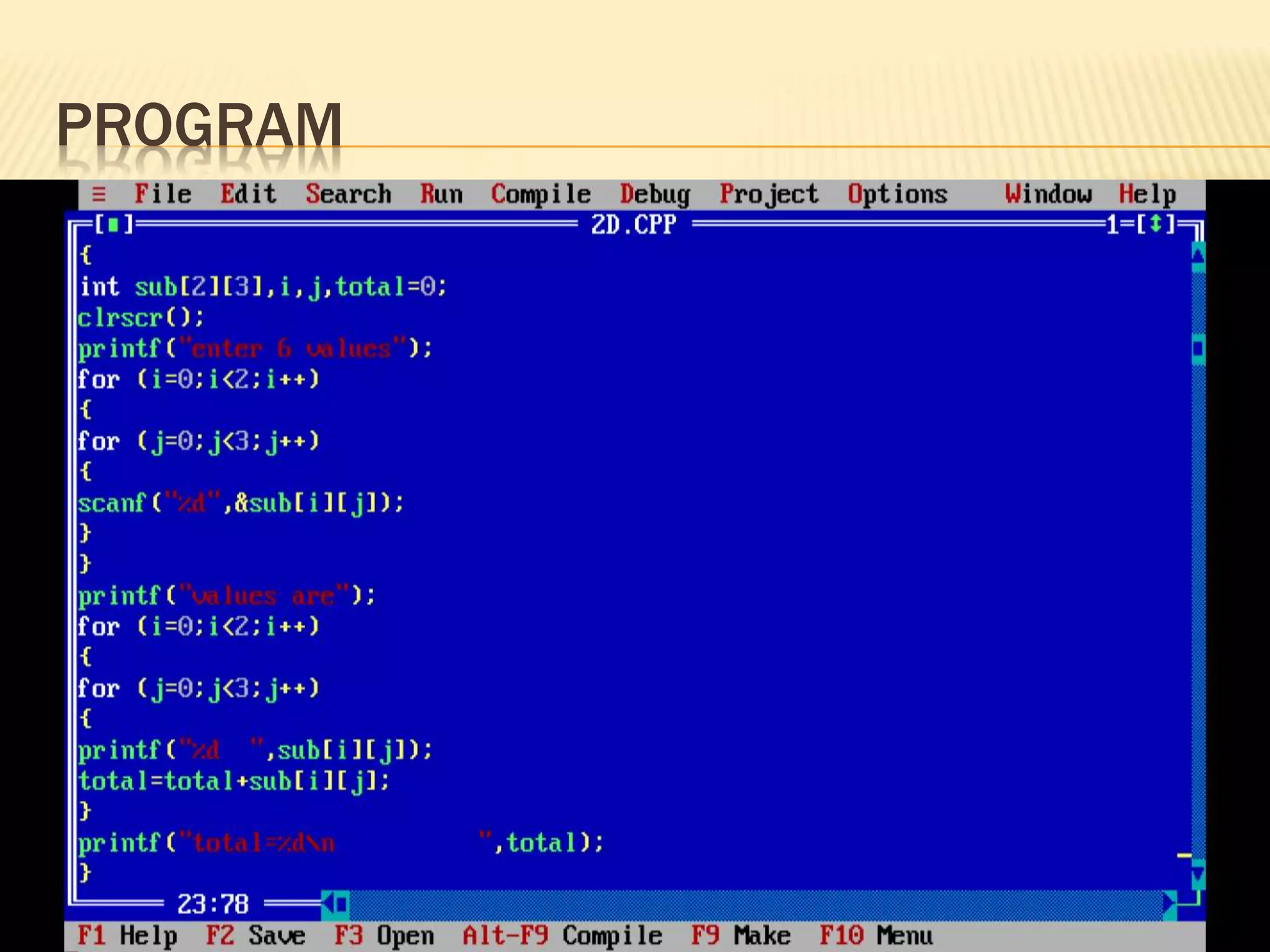Click the zoom arrow box in the title bar
Image resolution: width=1270 pixels, height=952 pixels.
point(1155,224)
